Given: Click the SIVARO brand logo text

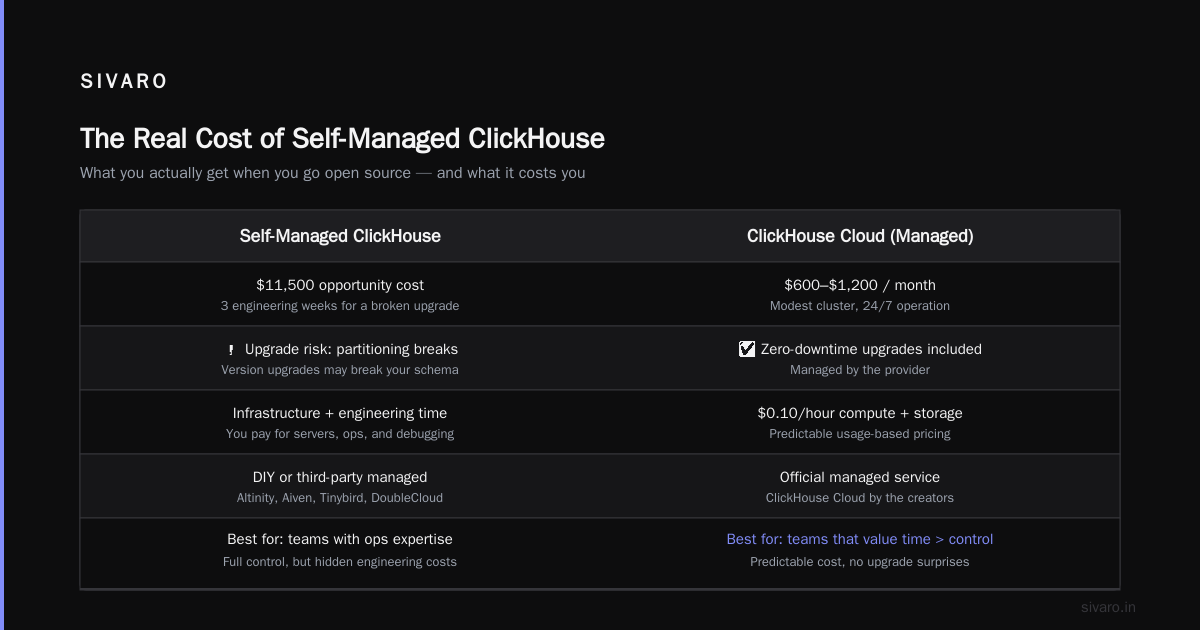Looking at the screenshot, I should (x=124, y=82).
